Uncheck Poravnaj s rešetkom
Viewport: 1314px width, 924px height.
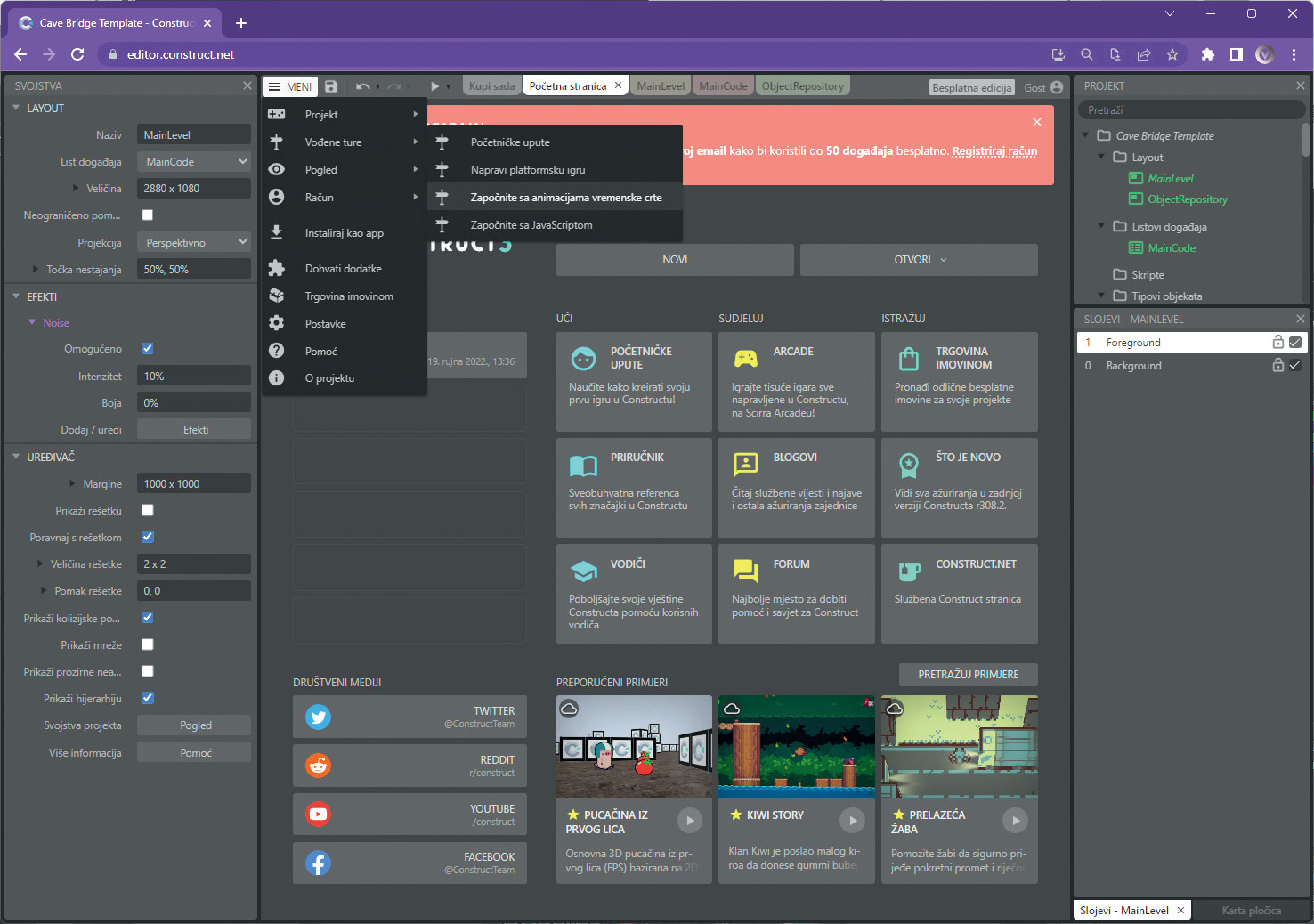148,537
